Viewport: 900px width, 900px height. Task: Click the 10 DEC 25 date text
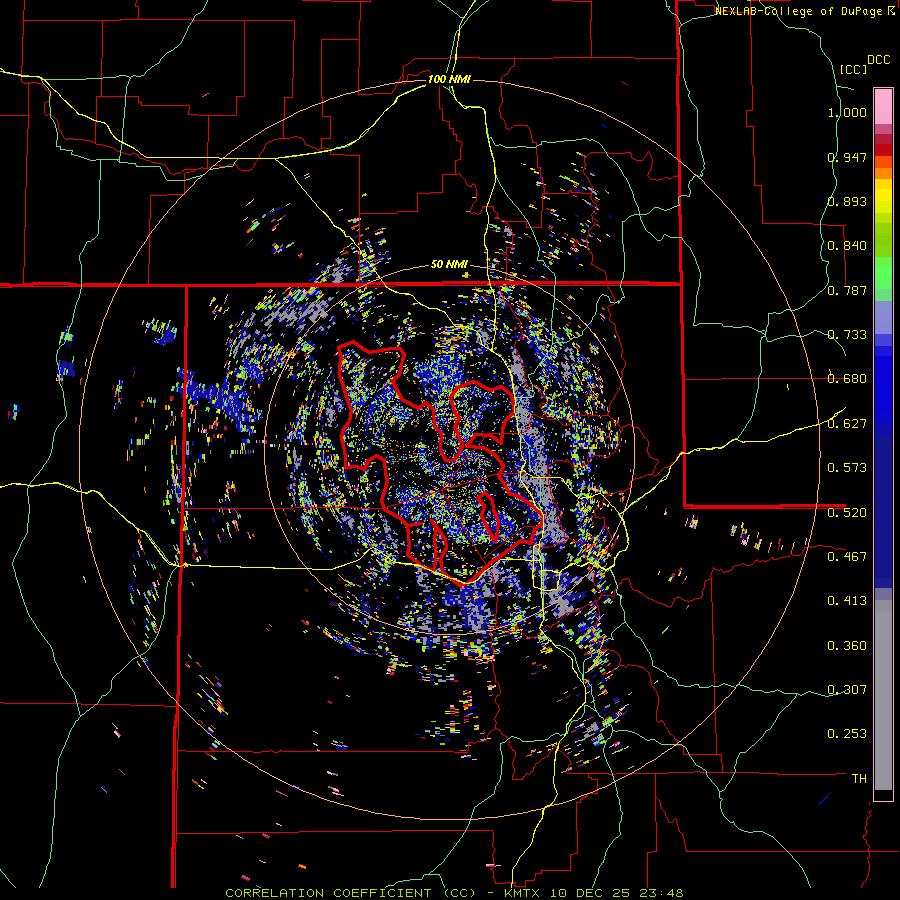(x=589, y=893)
